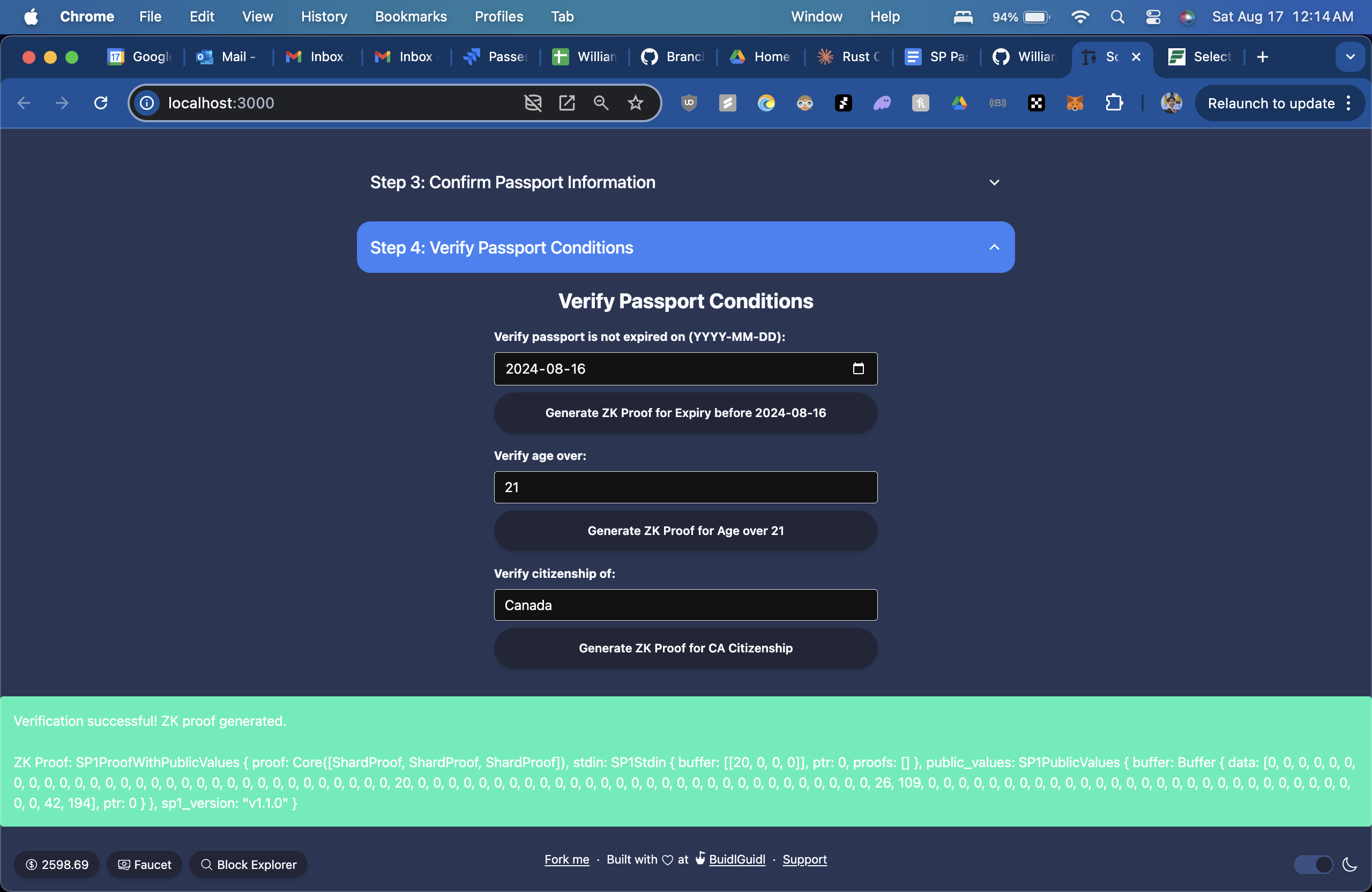Click the Verify citizenship input field
This screenshot has height=892, width=1372.
pos(685,605)
